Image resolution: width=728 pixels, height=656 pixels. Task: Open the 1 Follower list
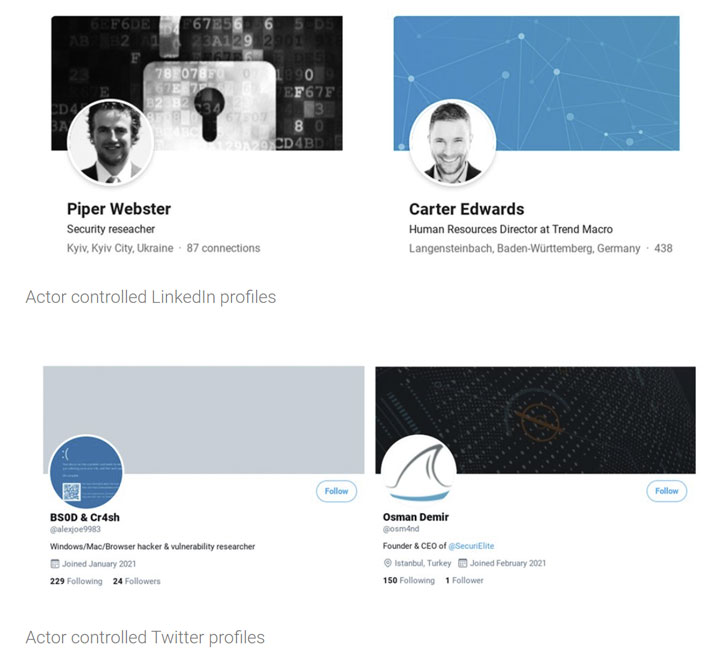464,581
